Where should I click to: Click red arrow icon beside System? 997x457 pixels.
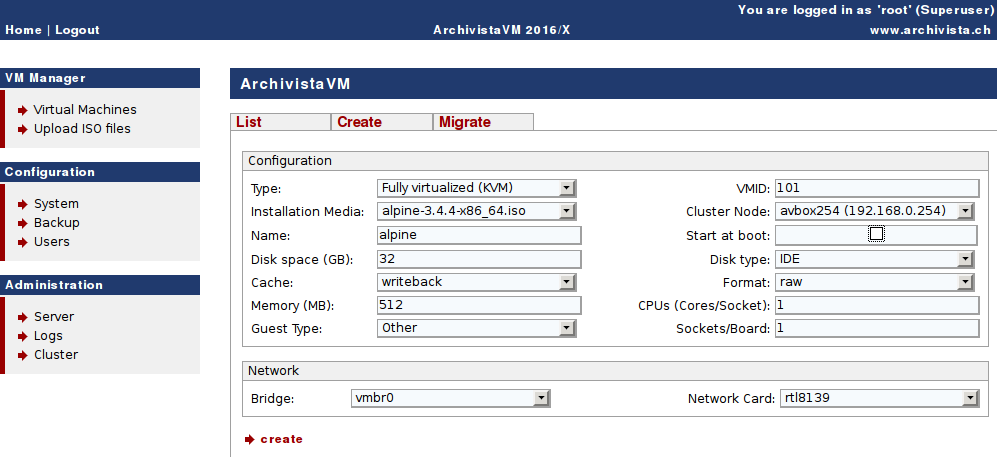(x=23, y=204)
